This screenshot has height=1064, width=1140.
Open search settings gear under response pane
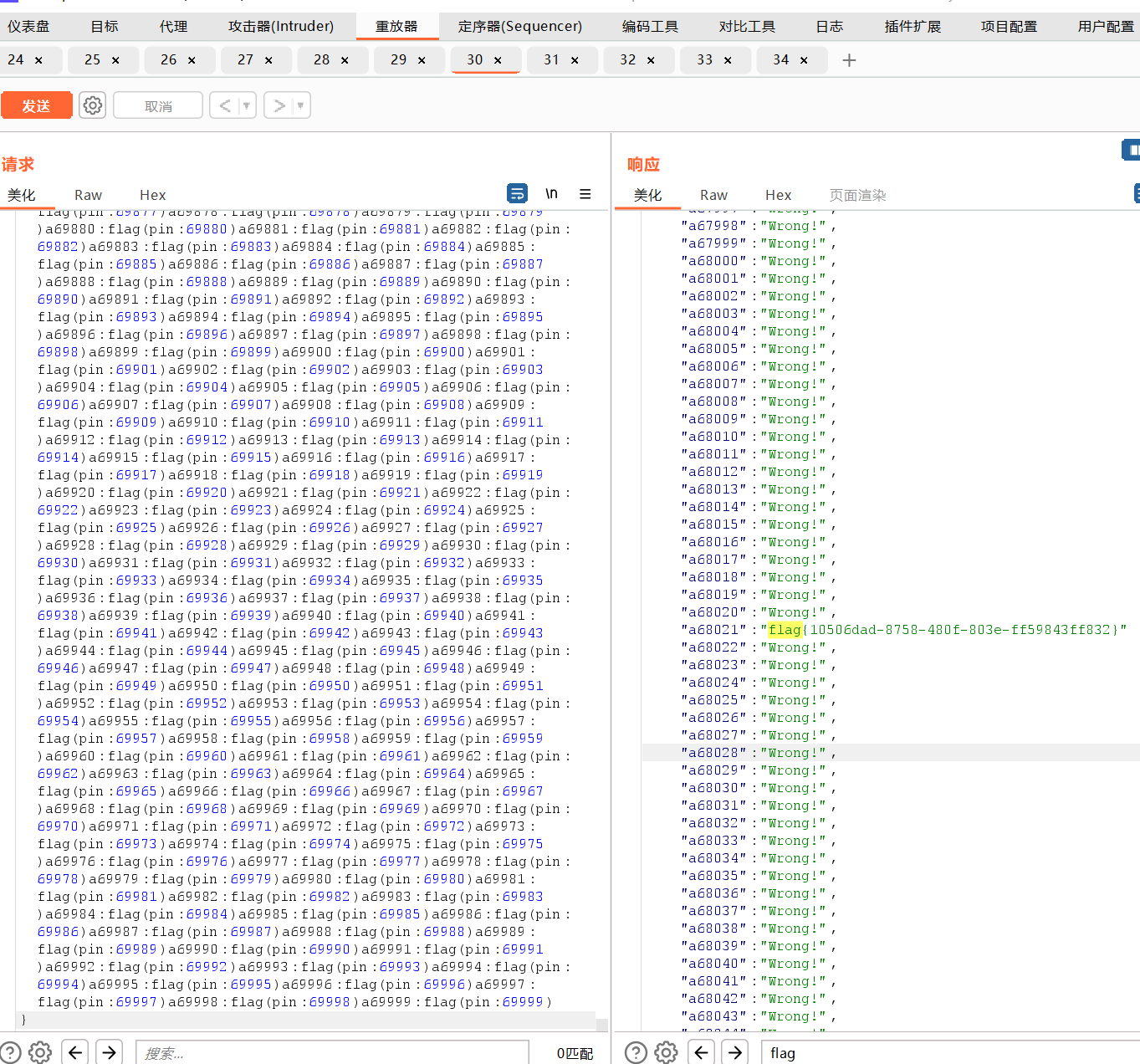(x=666, y=1052)
